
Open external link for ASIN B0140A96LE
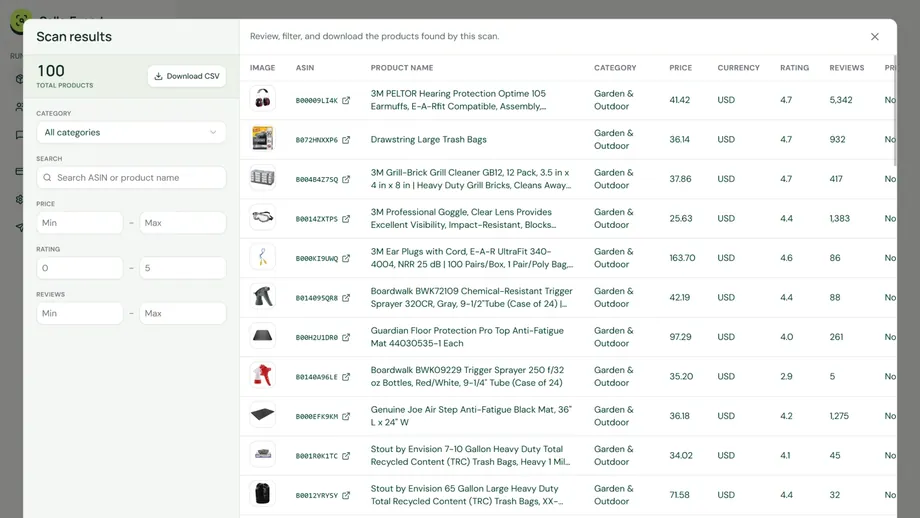point(346,377)
